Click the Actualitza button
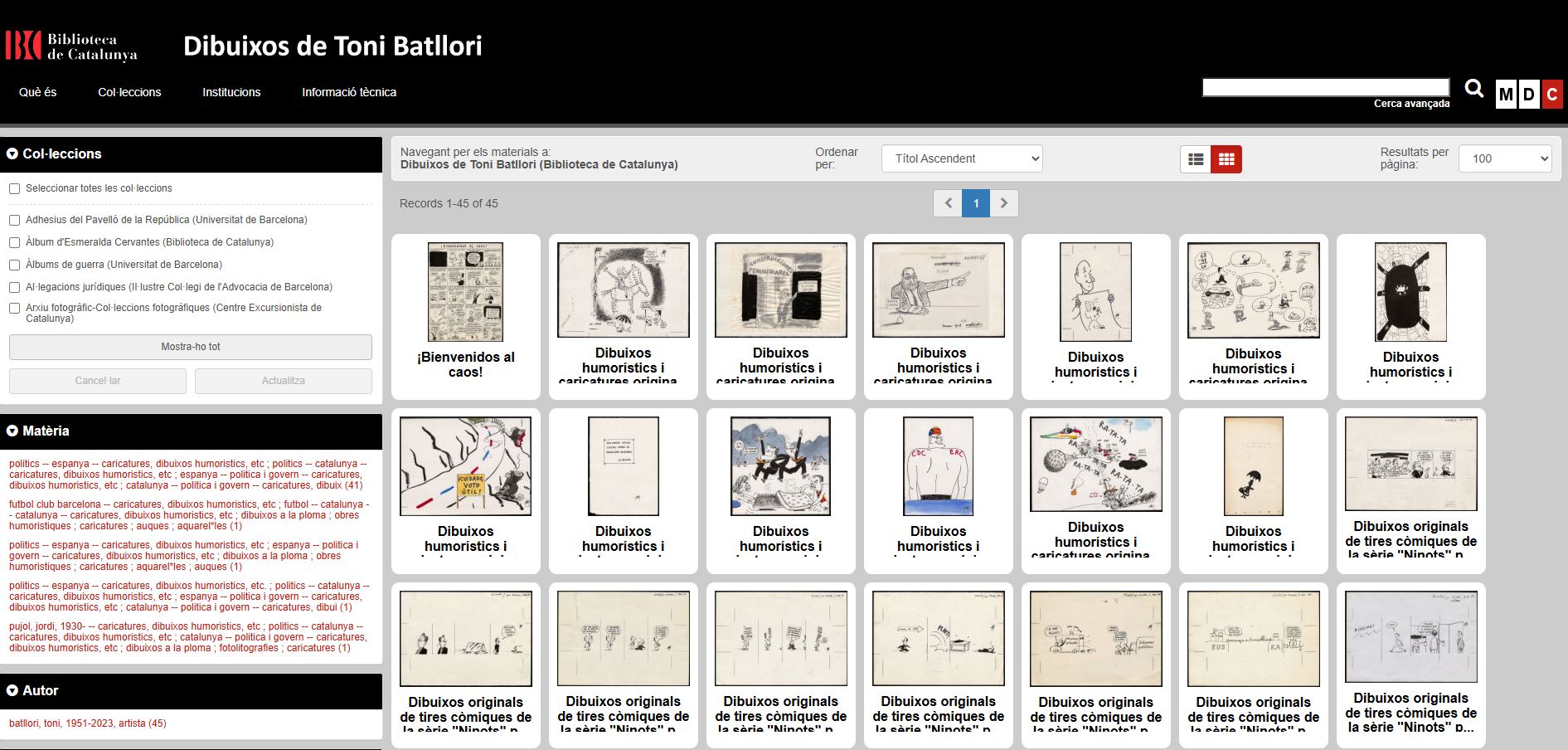1568x750 pixels. point(284,381)
